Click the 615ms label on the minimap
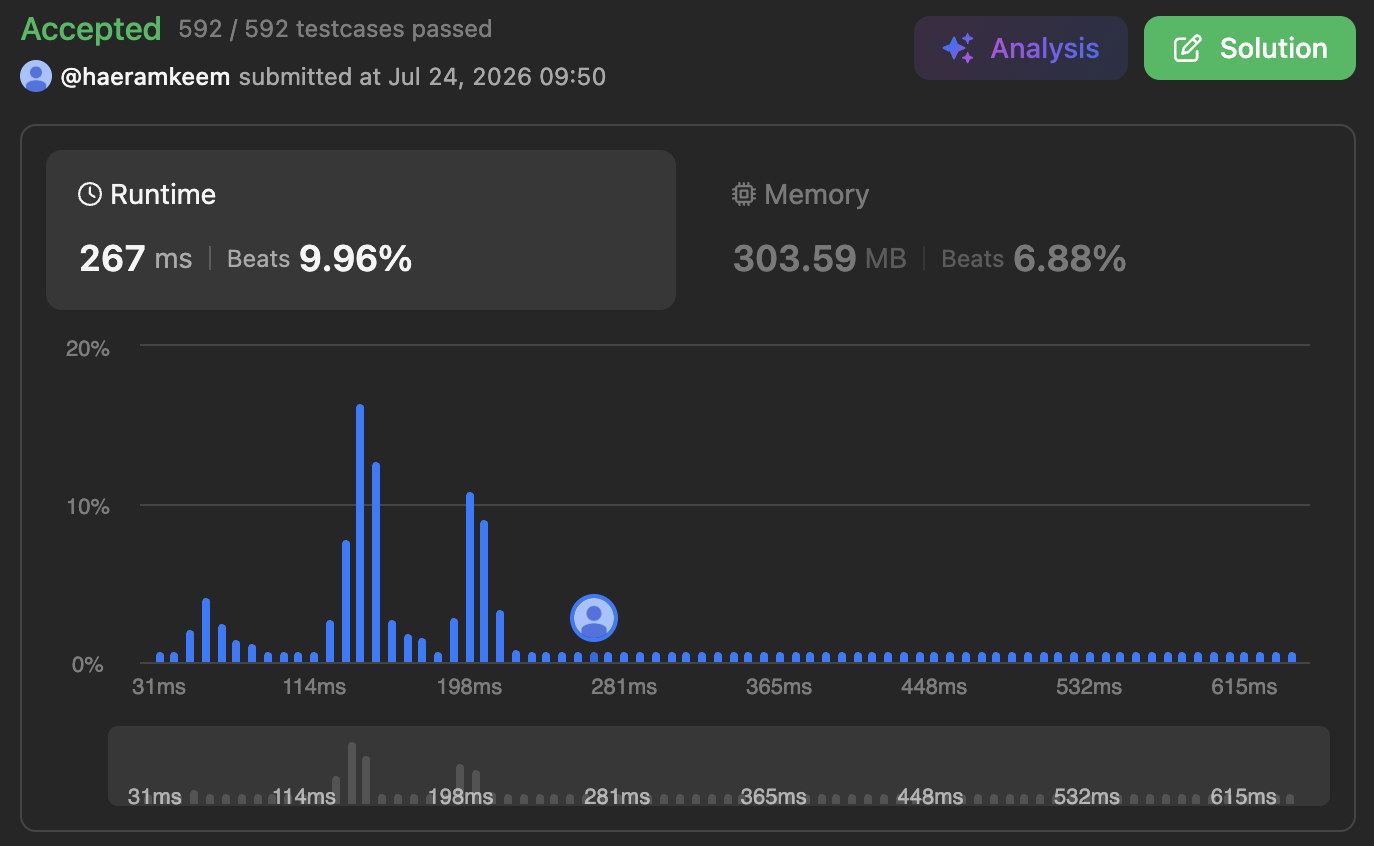This screenshot has height=846, width=1374. click(1243, 797)
